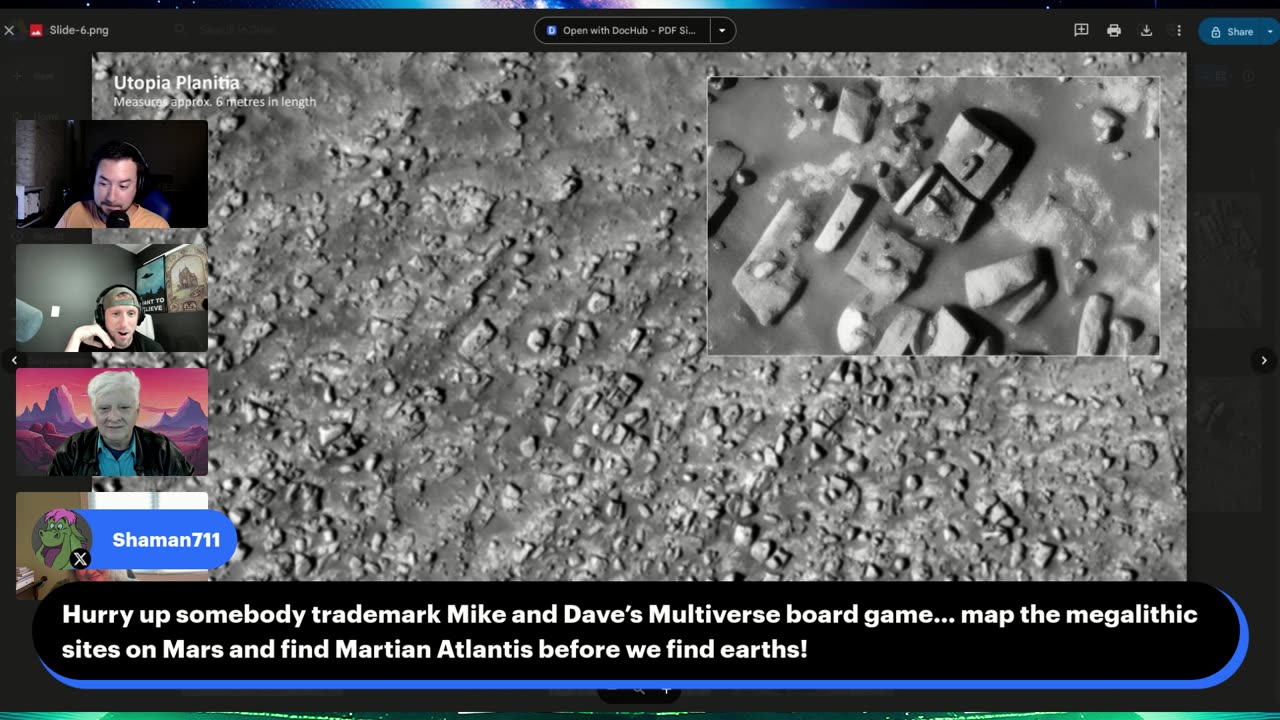Click the red image file type icon
The width and height of the screenshot is (1280, 720).
[36, 31]
